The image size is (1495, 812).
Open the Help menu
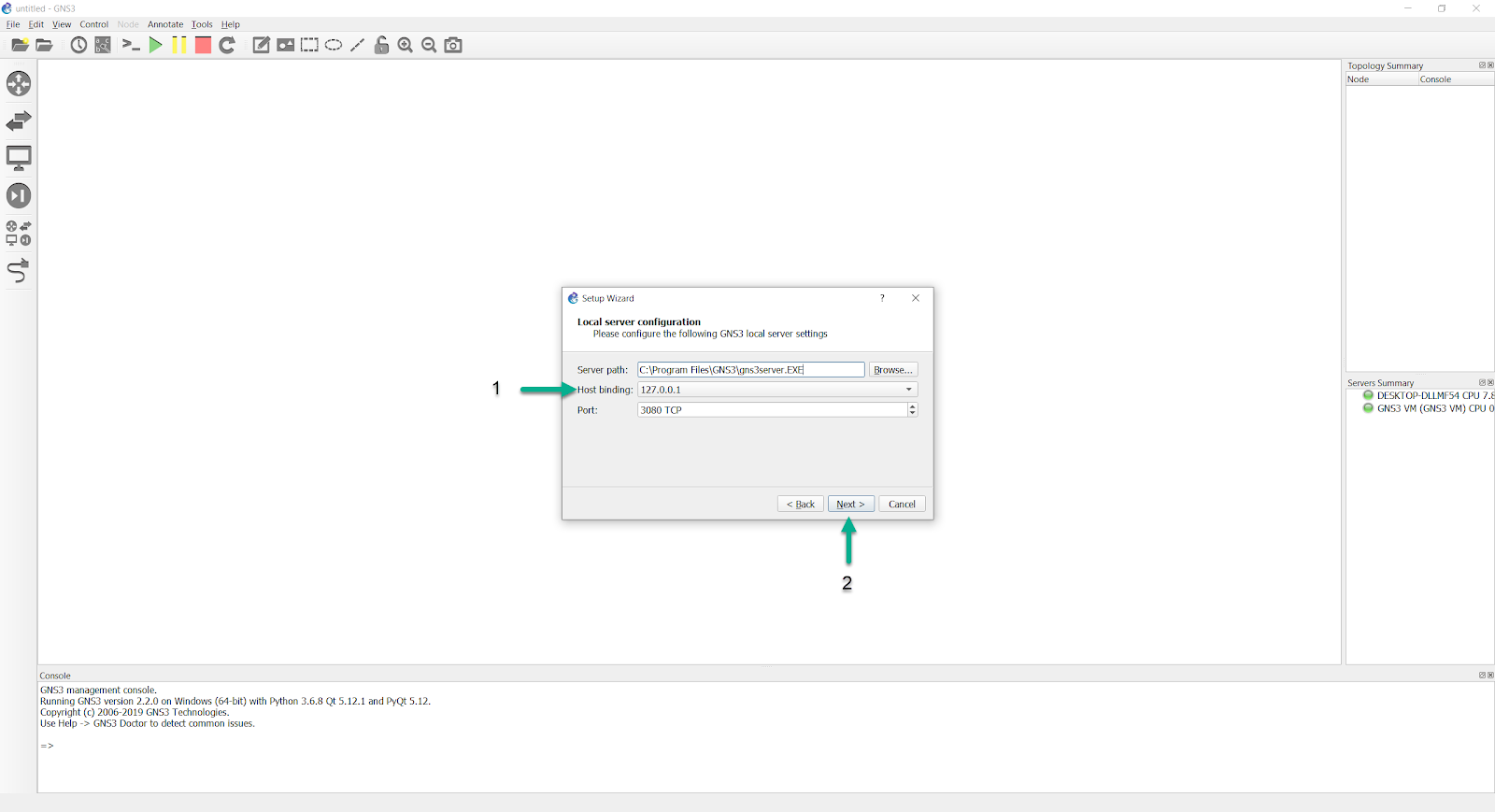[x=231, y=24]
